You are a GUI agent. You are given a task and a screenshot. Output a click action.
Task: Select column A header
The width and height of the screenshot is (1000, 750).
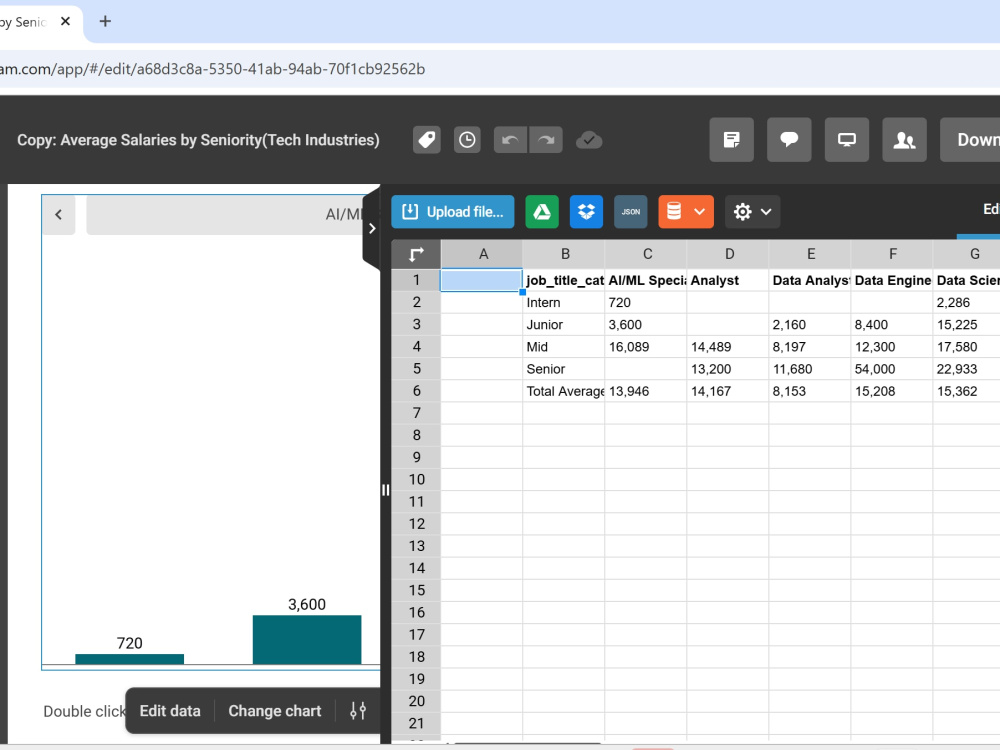(482, 254)
